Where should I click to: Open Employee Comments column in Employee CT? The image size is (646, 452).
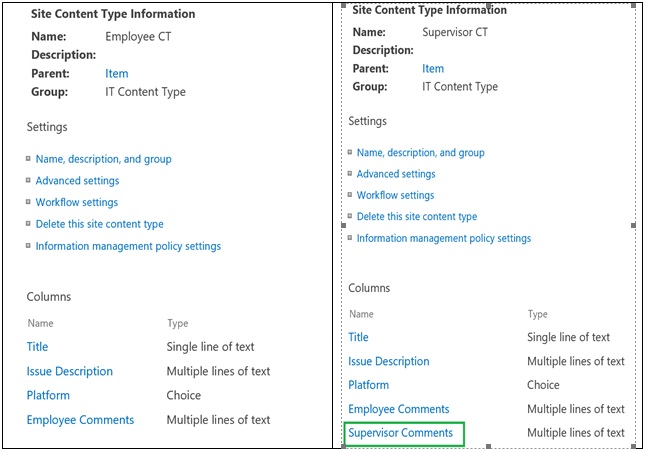[x=80, y=420]
